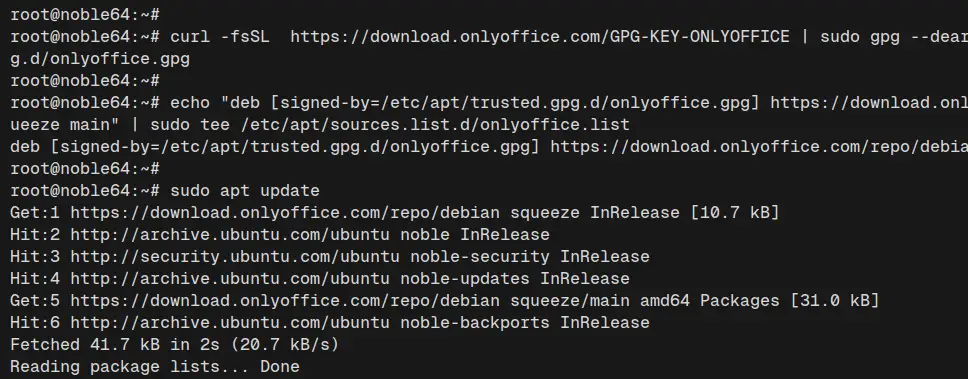Click the 'g.d/onlyoffice.gpg' wrapped line
The width and height of the screenshot is (968, 379).
point(100,59)
